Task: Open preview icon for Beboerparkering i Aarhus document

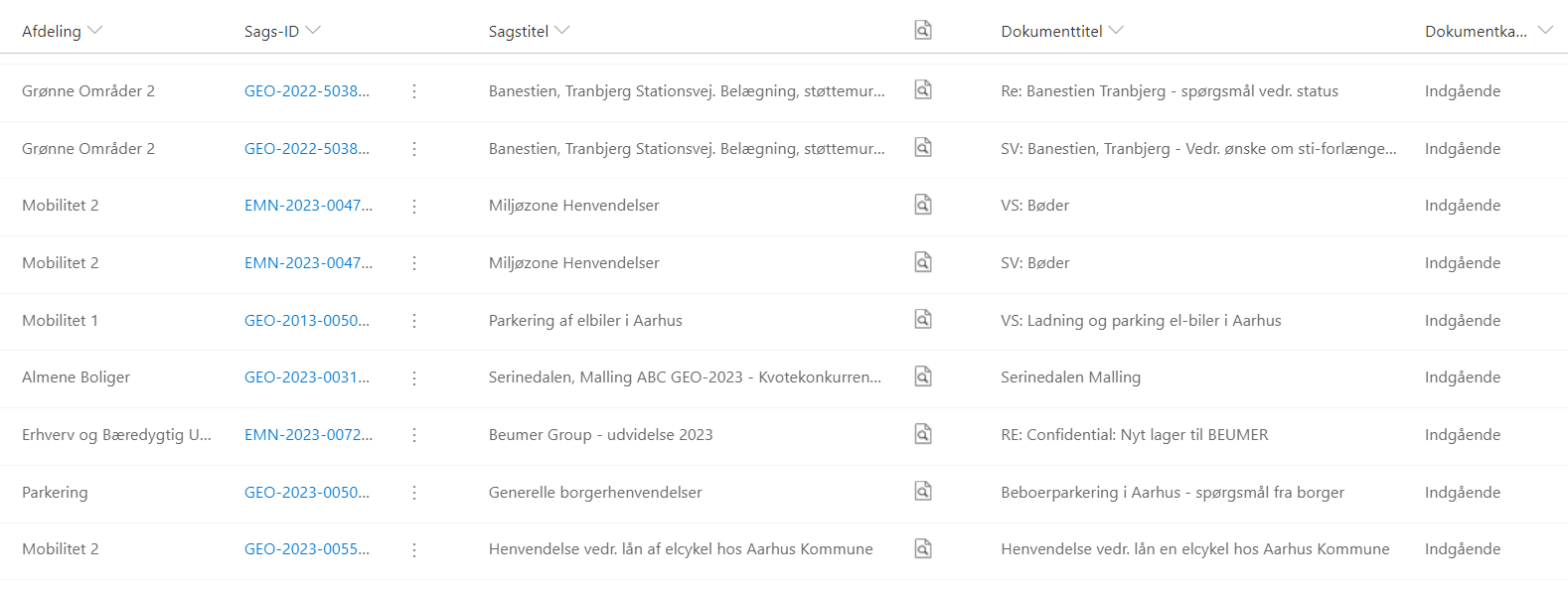Action: [923, 491]
